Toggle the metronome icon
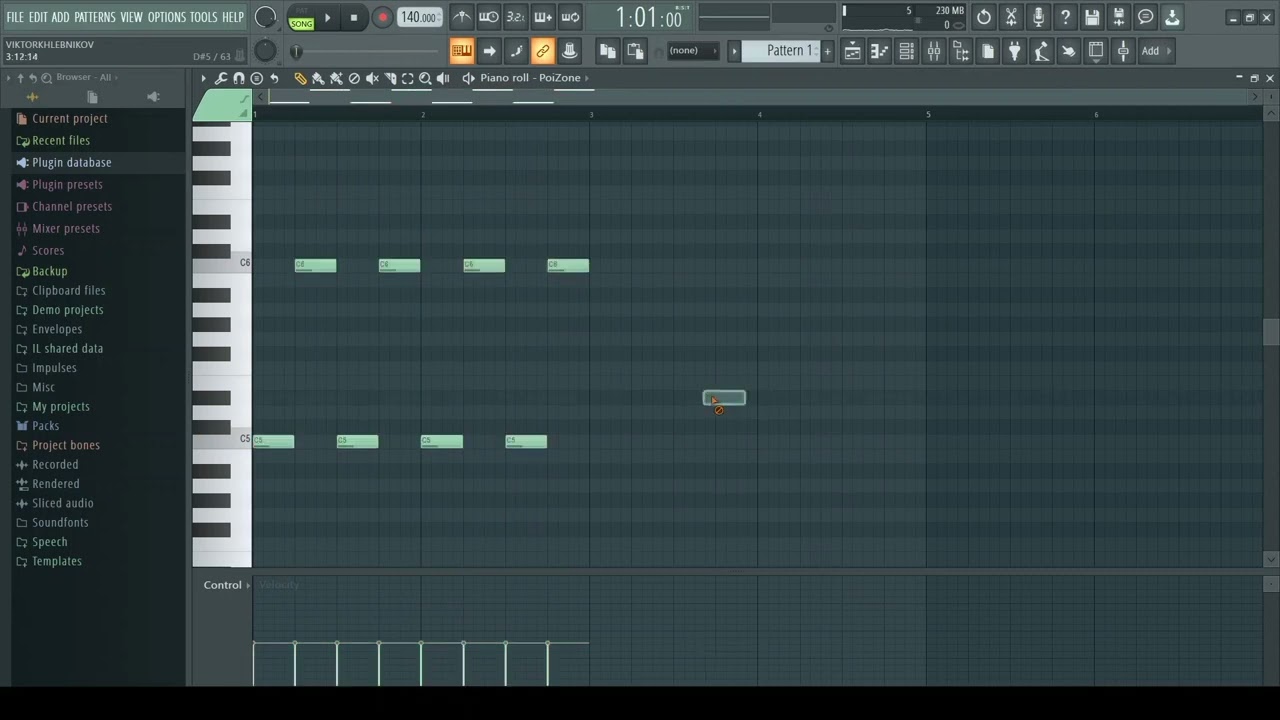Screen dimensions: 1280x720 (462, 17)
